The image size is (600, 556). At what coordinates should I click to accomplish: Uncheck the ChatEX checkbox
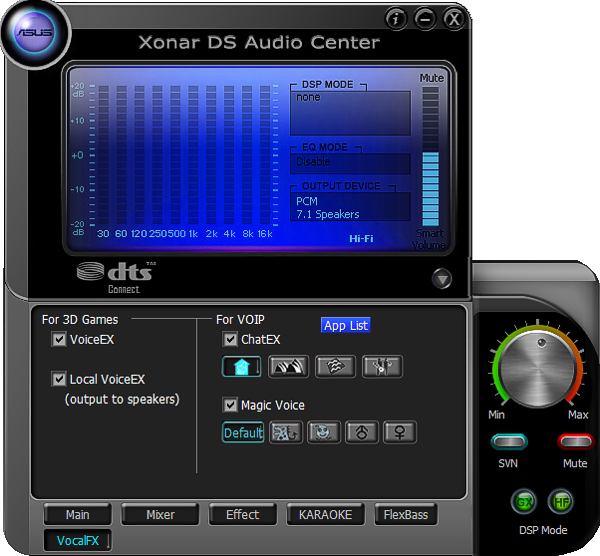tap(230, 339)
